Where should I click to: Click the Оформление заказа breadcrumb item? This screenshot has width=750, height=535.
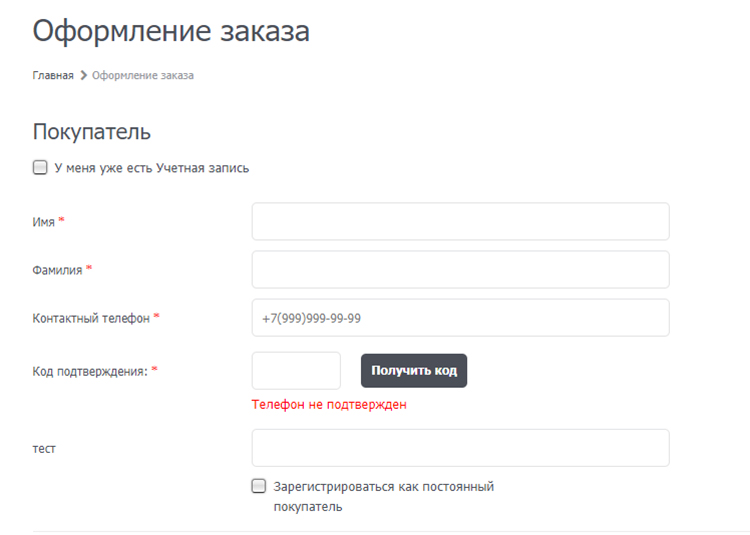tap(143, 75)
